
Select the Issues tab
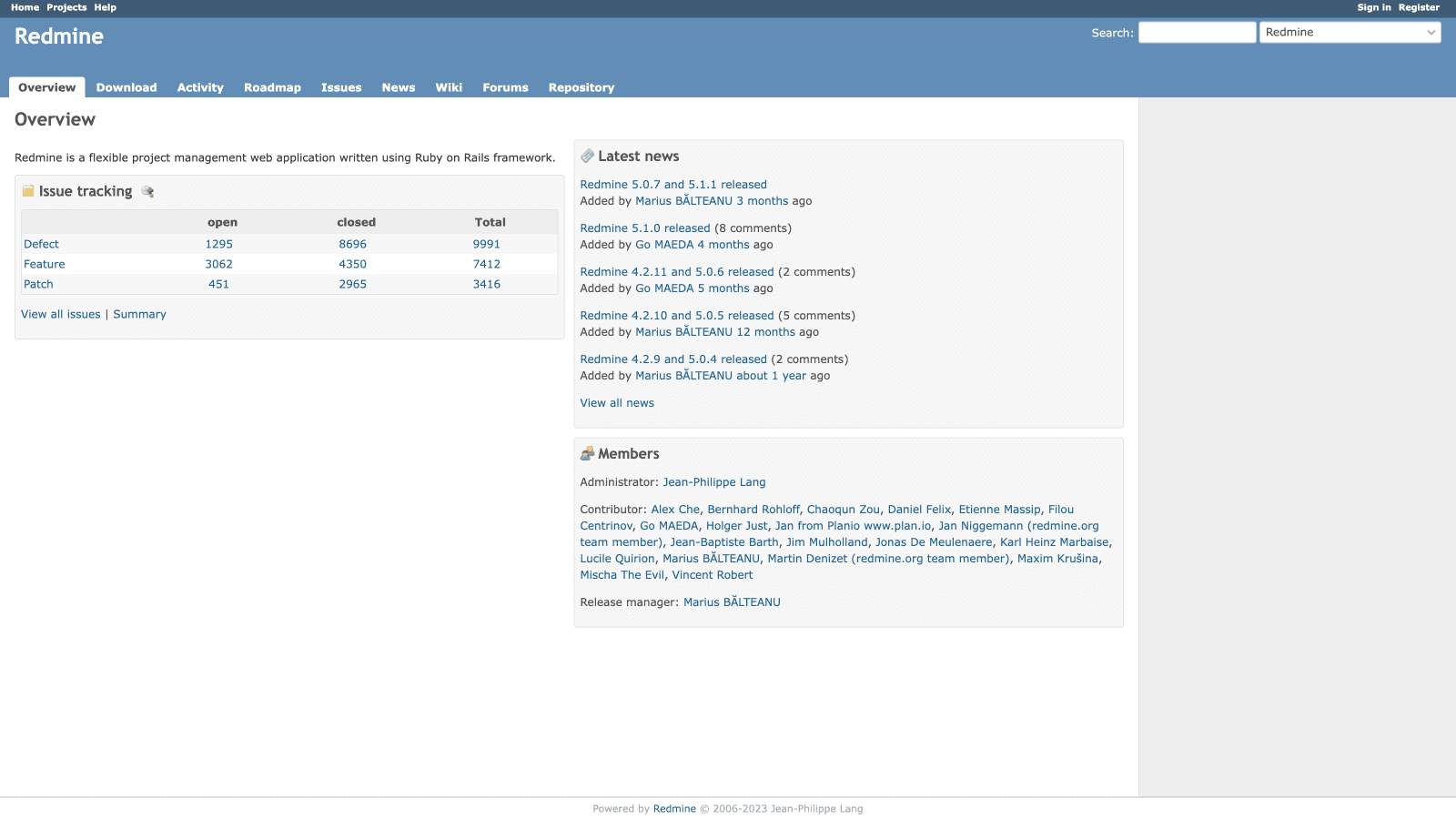click(341, 87)
